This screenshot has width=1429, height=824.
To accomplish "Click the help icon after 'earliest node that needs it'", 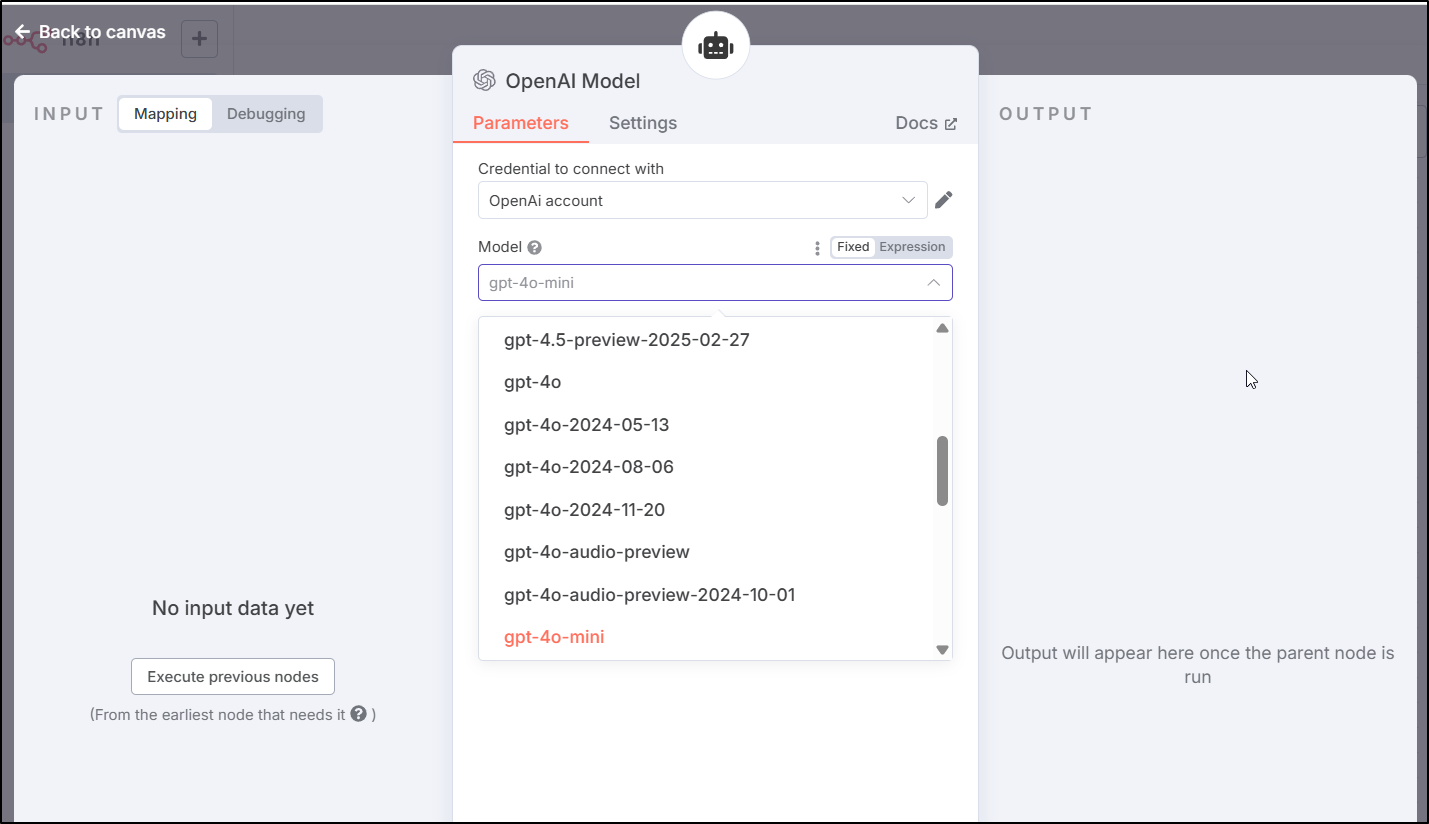I will [358, 714].
